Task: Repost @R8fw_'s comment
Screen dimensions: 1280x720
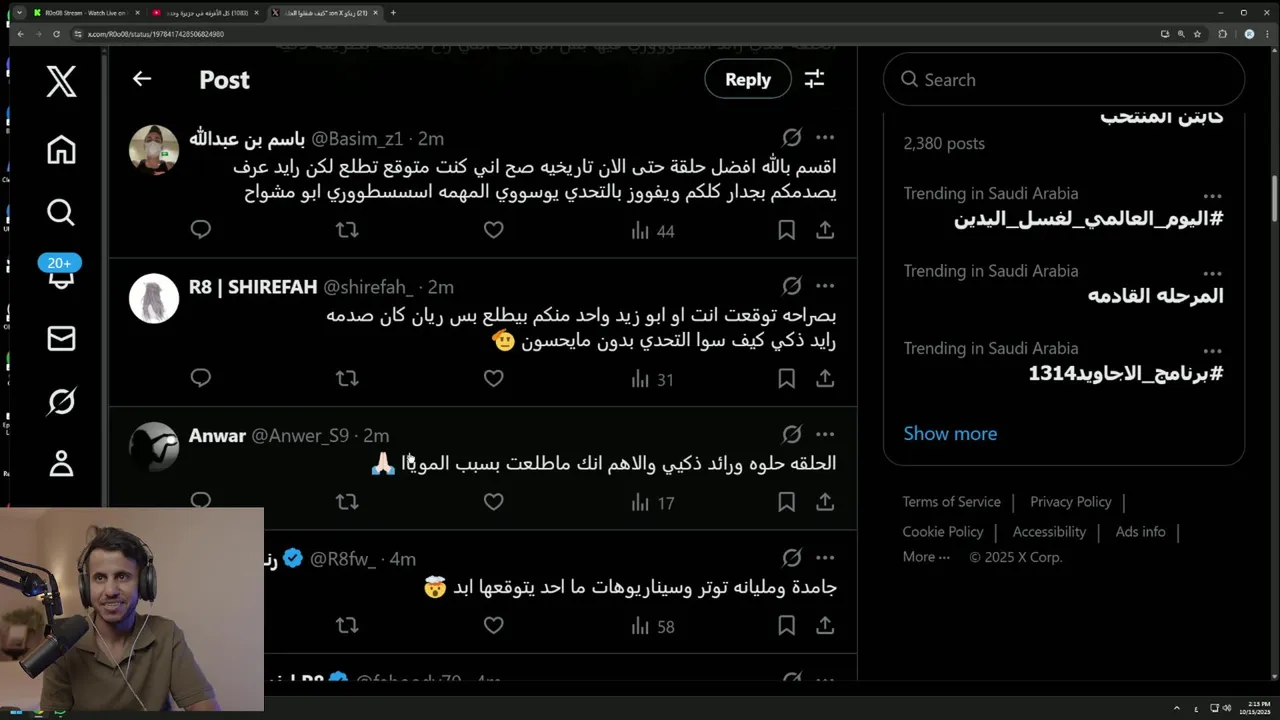Action: (x=347, y=626)
